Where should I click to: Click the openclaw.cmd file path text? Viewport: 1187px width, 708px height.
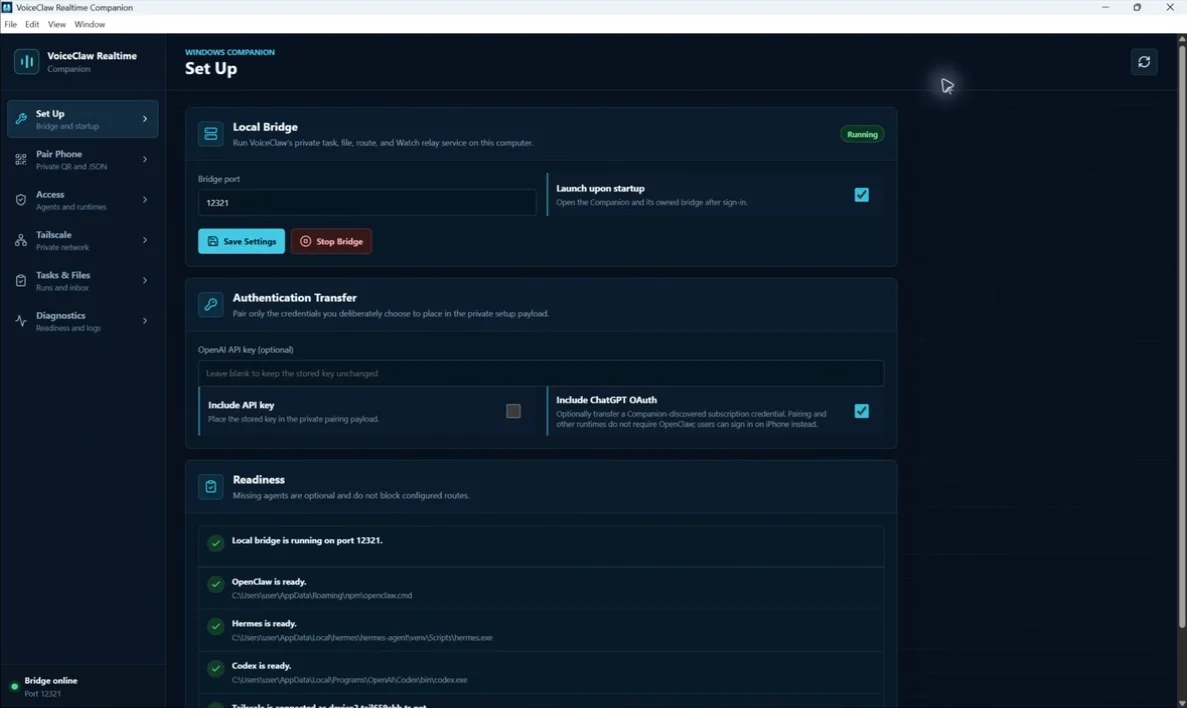(x=322, y=595)
